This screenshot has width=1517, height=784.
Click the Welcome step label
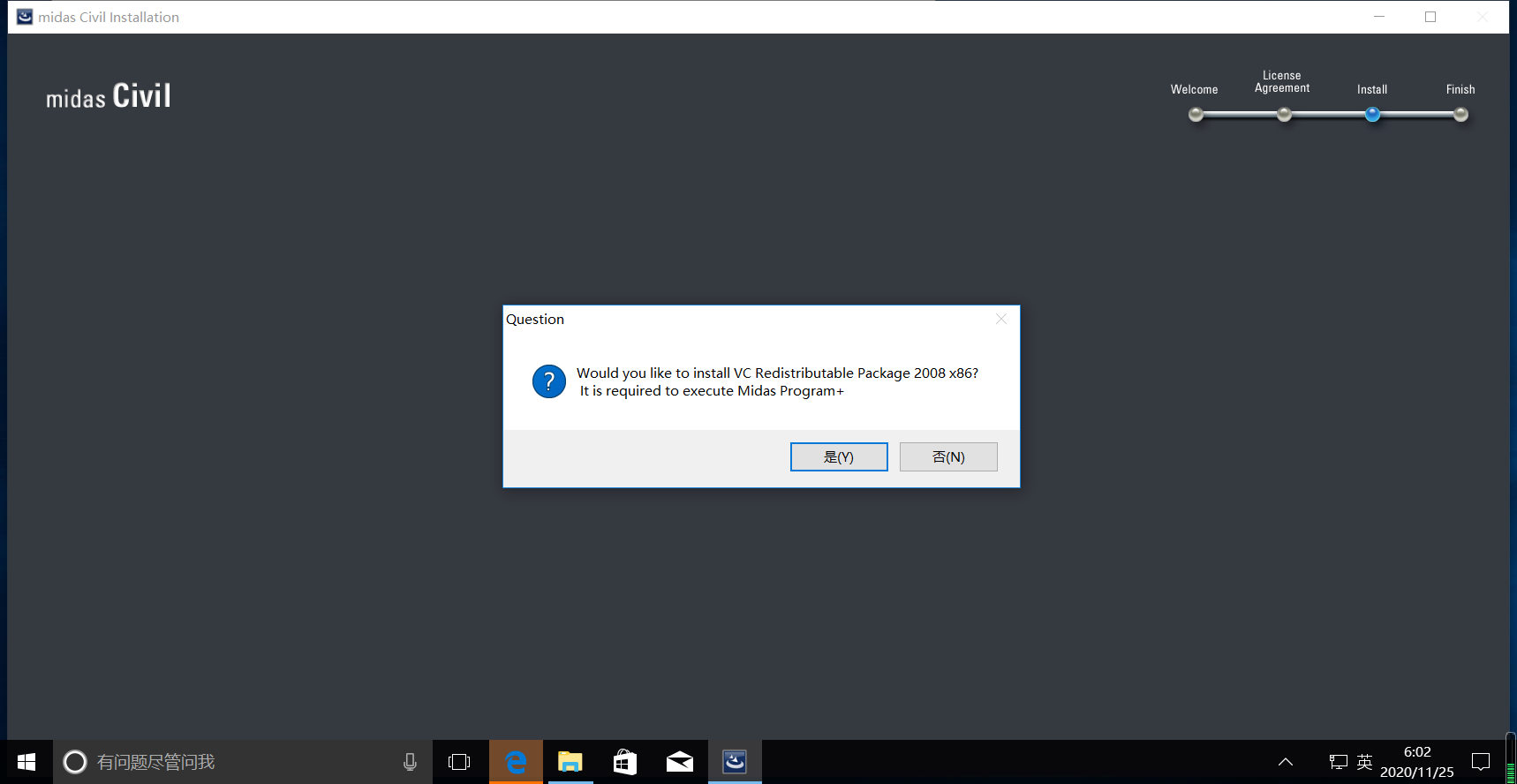click(x=1194, y=89)
